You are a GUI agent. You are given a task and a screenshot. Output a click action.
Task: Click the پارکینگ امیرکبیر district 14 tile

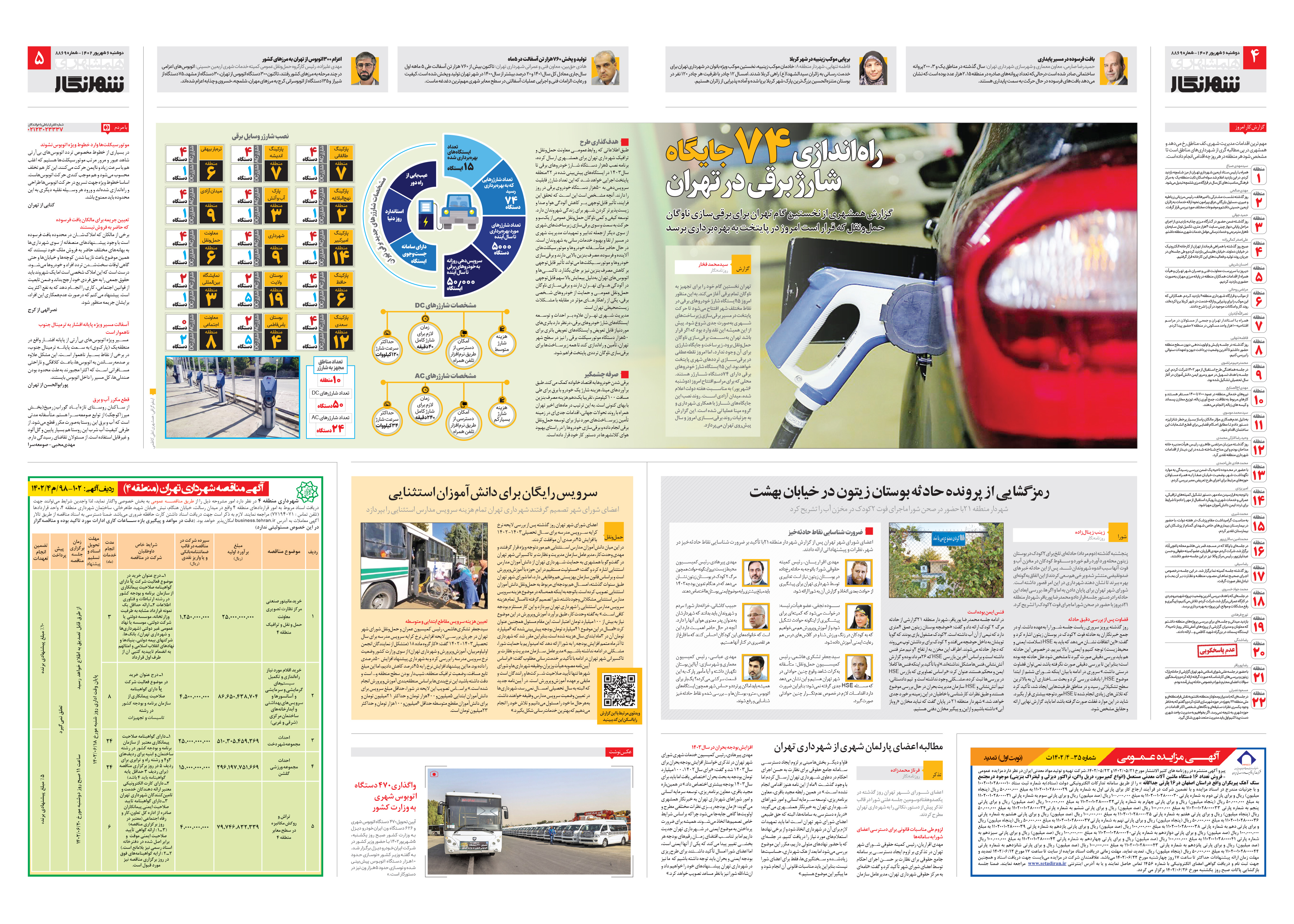[x=341, y=247]
